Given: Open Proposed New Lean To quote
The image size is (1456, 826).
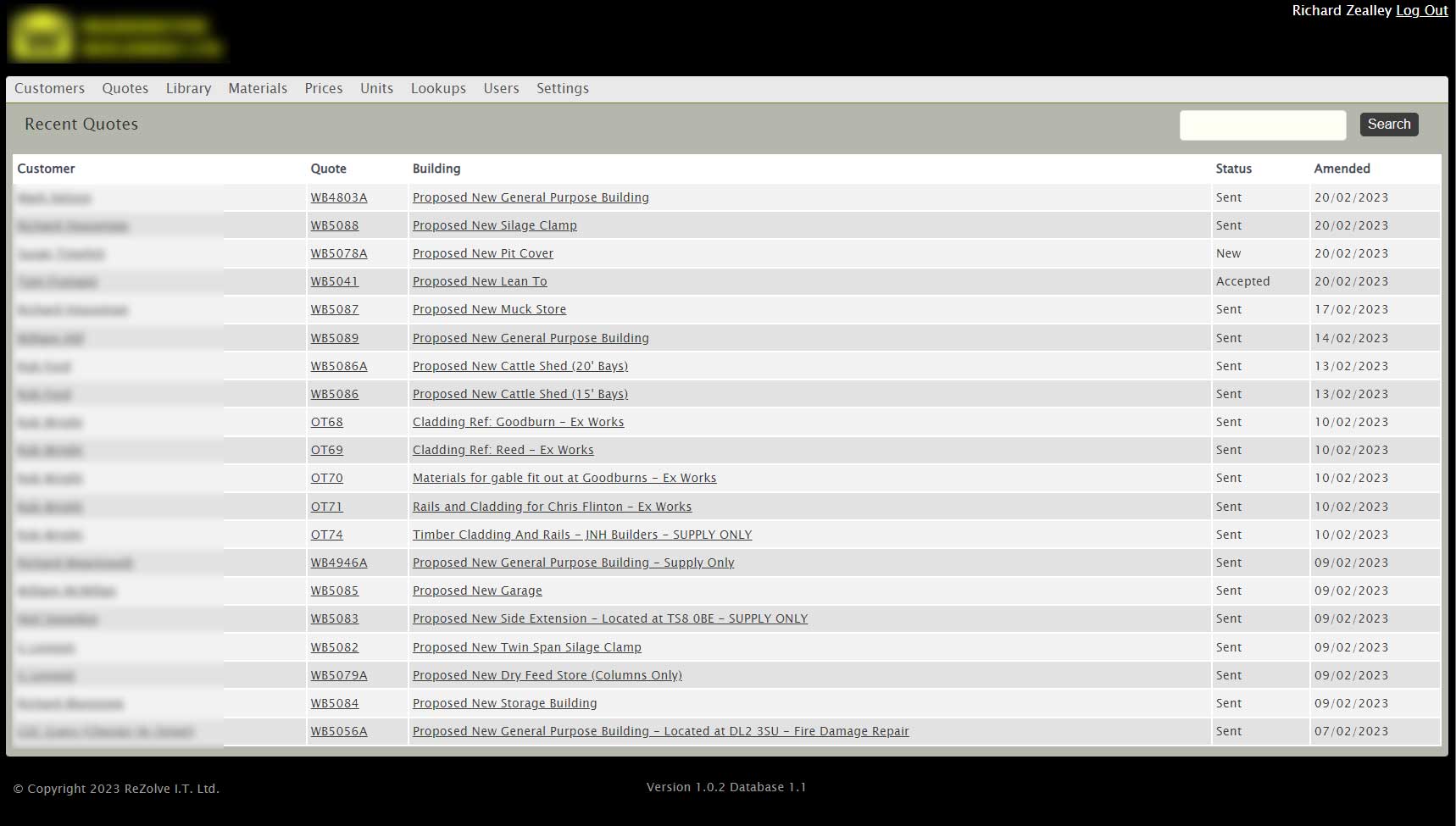Looking at the screenshot, I should (480, 281).
